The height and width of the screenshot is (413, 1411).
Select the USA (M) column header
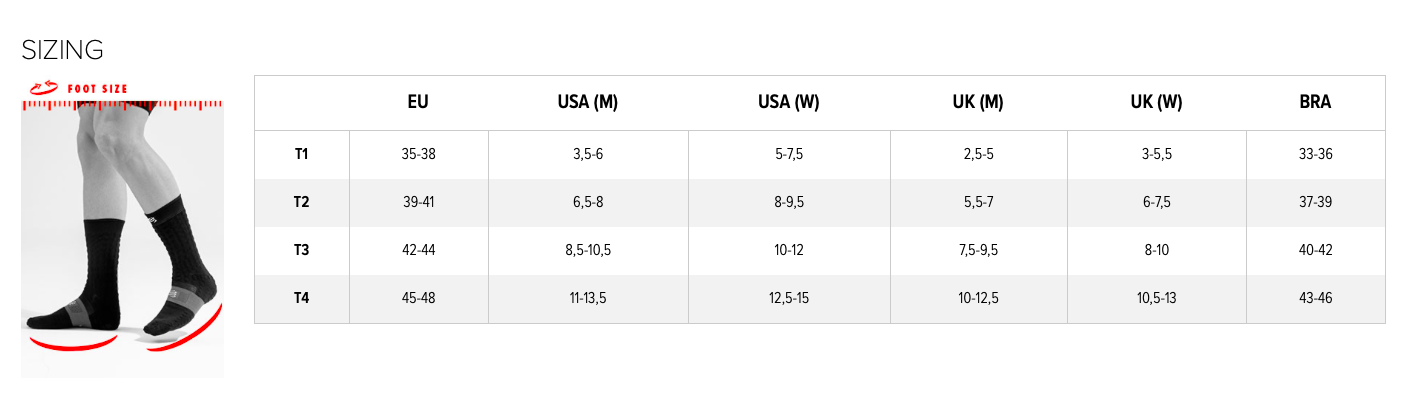[x=587, y=102]
